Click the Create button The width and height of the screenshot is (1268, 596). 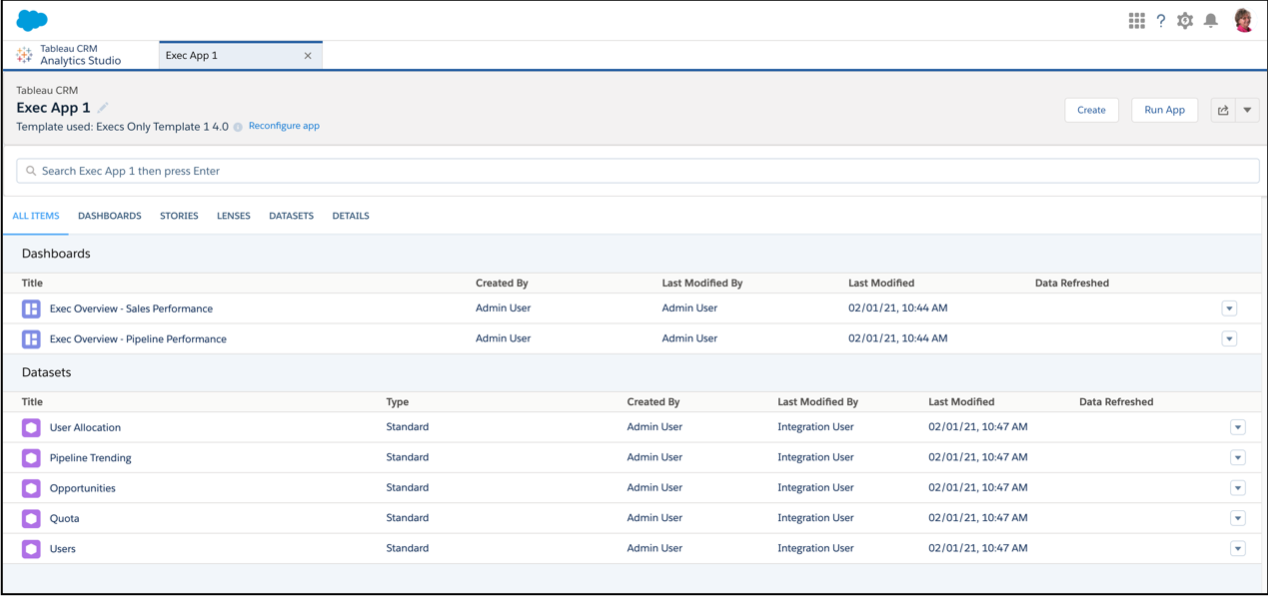[x=1091, y=110]
